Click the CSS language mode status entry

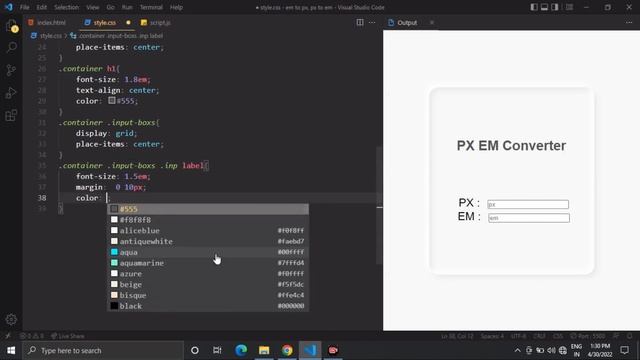click(558, 336)
